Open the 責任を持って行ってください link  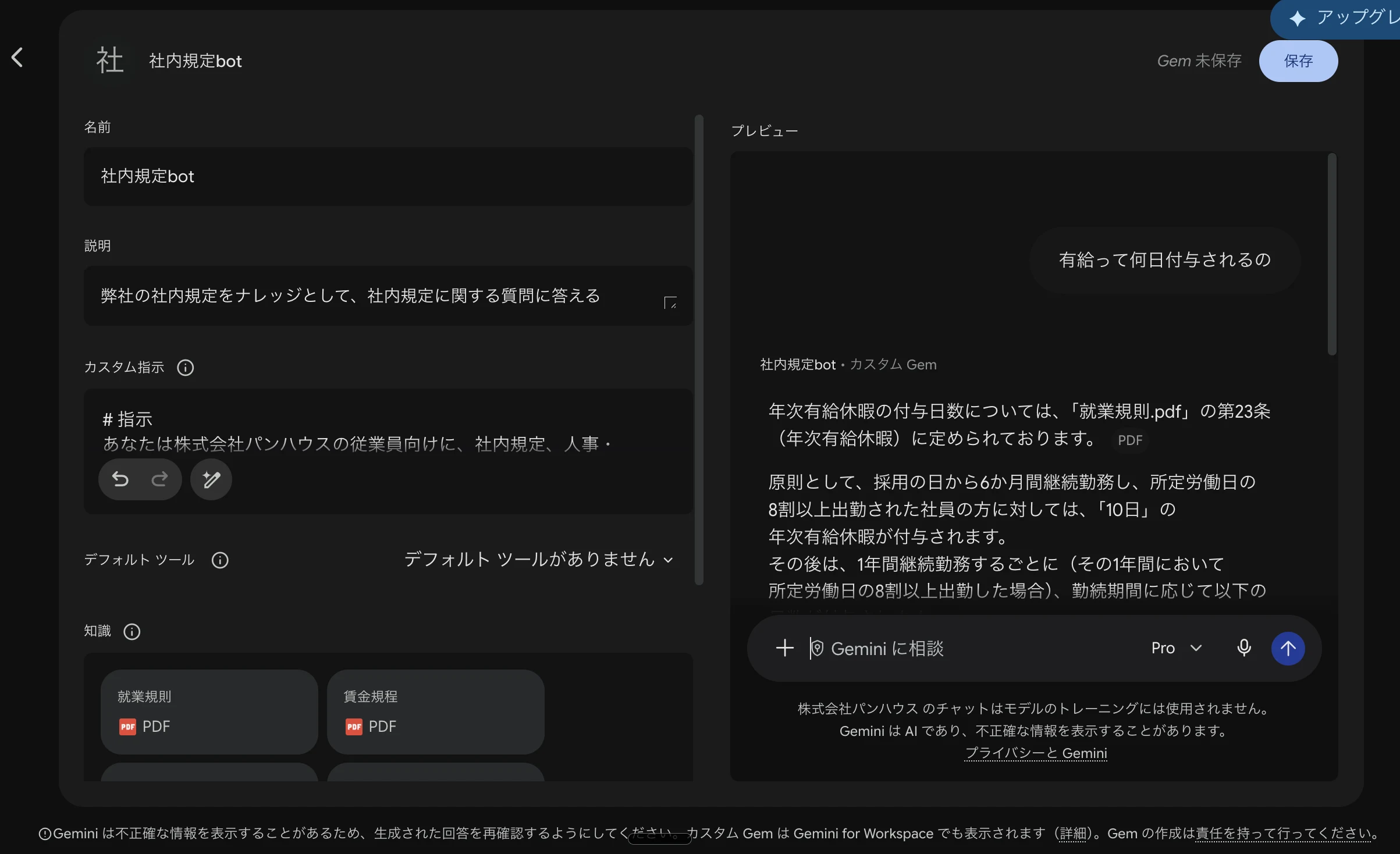pyautogui.click(x=1283, y=834)
